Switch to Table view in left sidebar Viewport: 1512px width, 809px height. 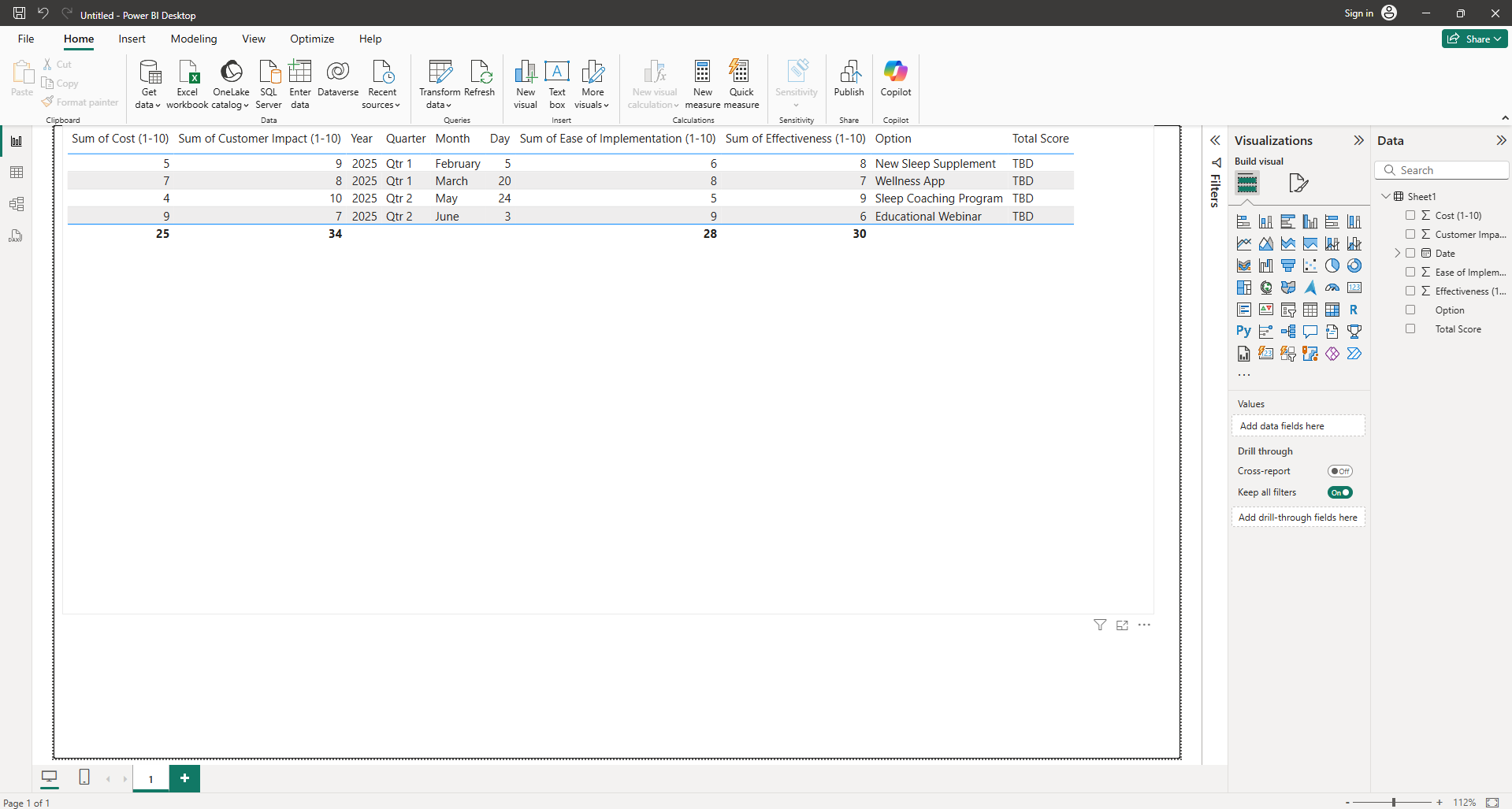(17, 173)
